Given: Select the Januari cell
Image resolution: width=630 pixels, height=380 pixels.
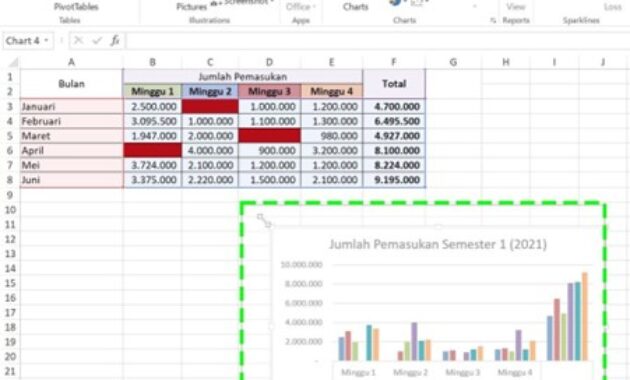Looking at the screenshot, I should pos(71,106).
